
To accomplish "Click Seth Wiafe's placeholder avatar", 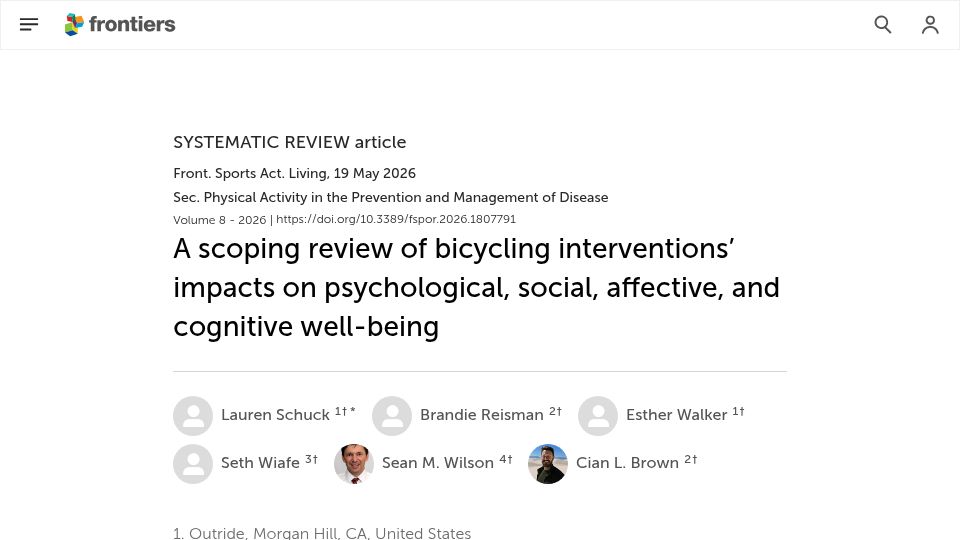I will [193, 464].
